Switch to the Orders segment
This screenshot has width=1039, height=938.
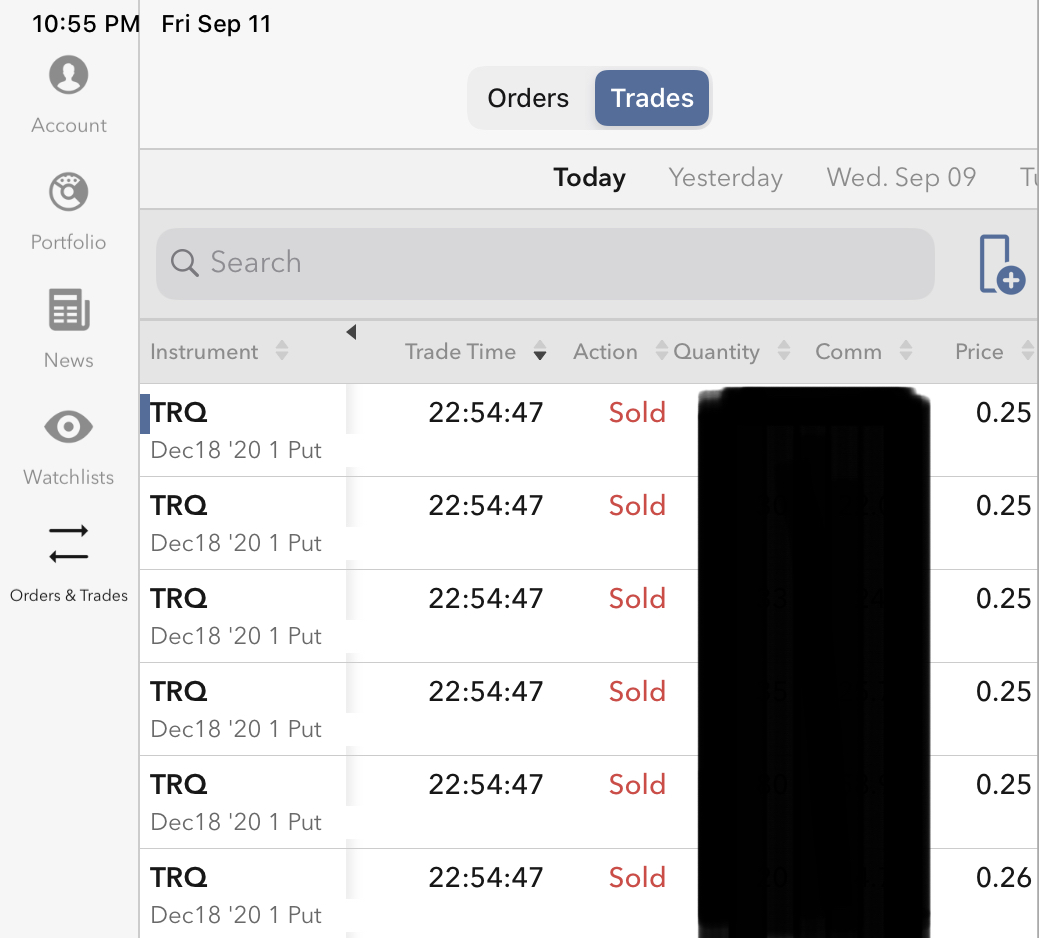pos(528,98)
